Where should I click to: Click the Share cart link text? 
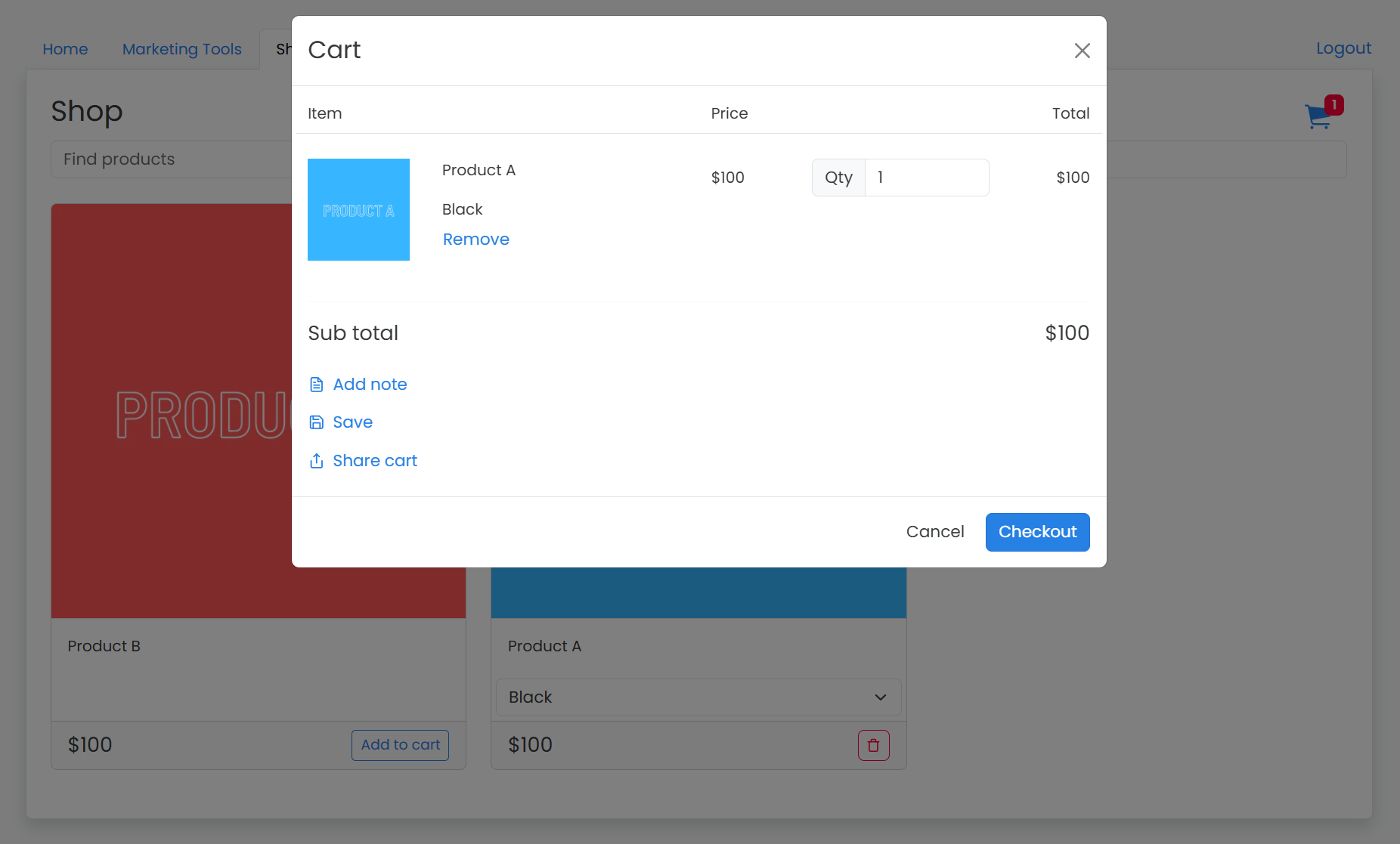pos(375,461)
